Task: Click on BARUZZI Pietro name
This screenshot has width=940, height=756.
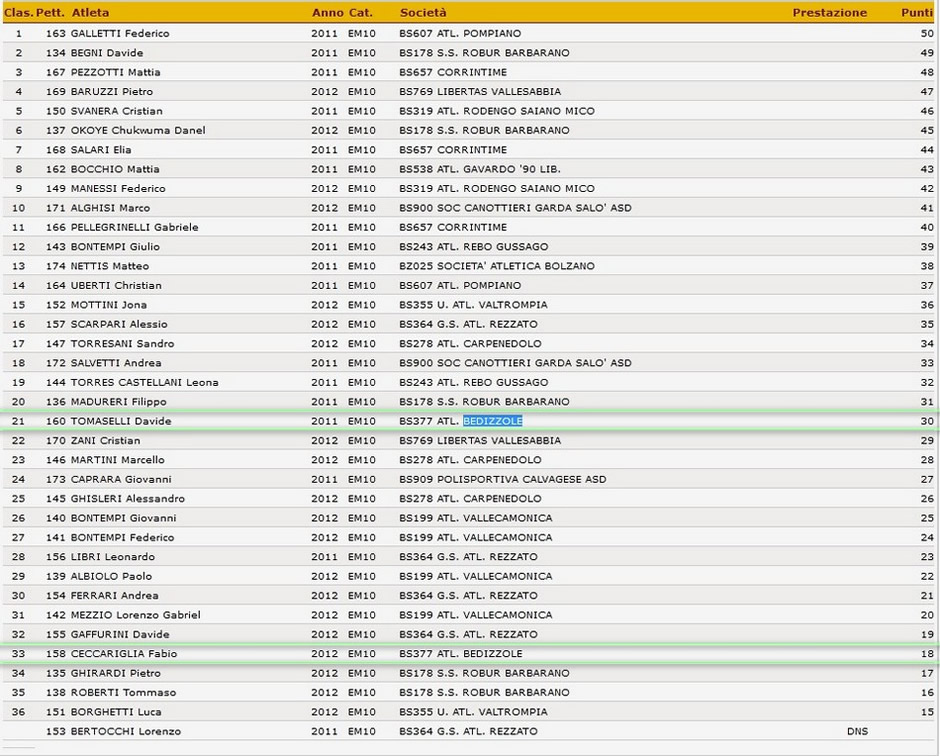Action: 112,92
